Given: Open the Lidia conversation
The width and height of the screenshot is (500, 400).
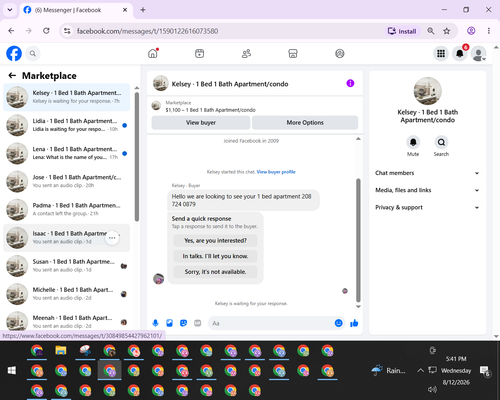Looking at the screenshot, I should 67,125.
